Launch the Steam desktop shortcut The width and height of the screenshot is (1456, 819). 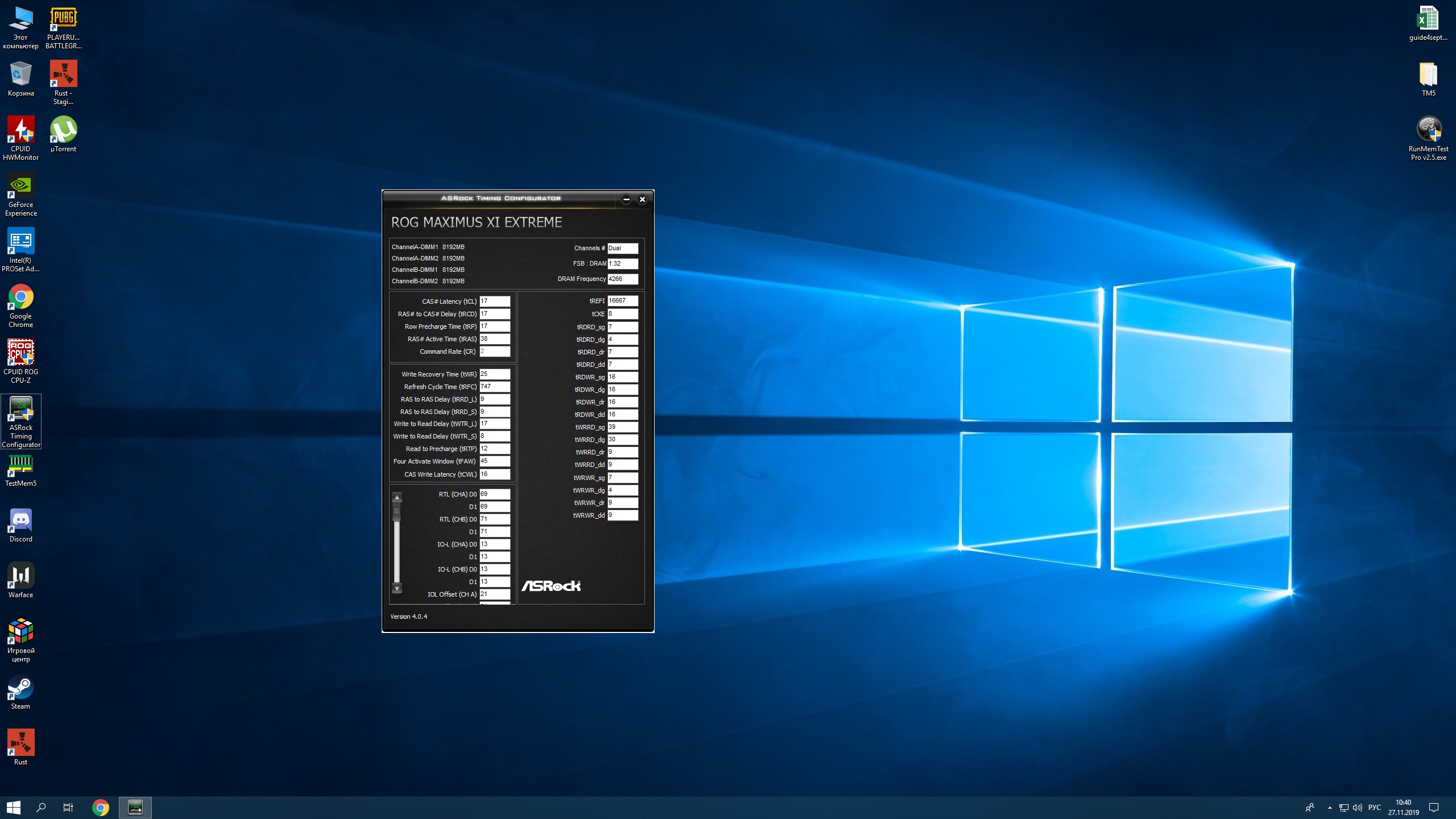click(x=21, y=692)
